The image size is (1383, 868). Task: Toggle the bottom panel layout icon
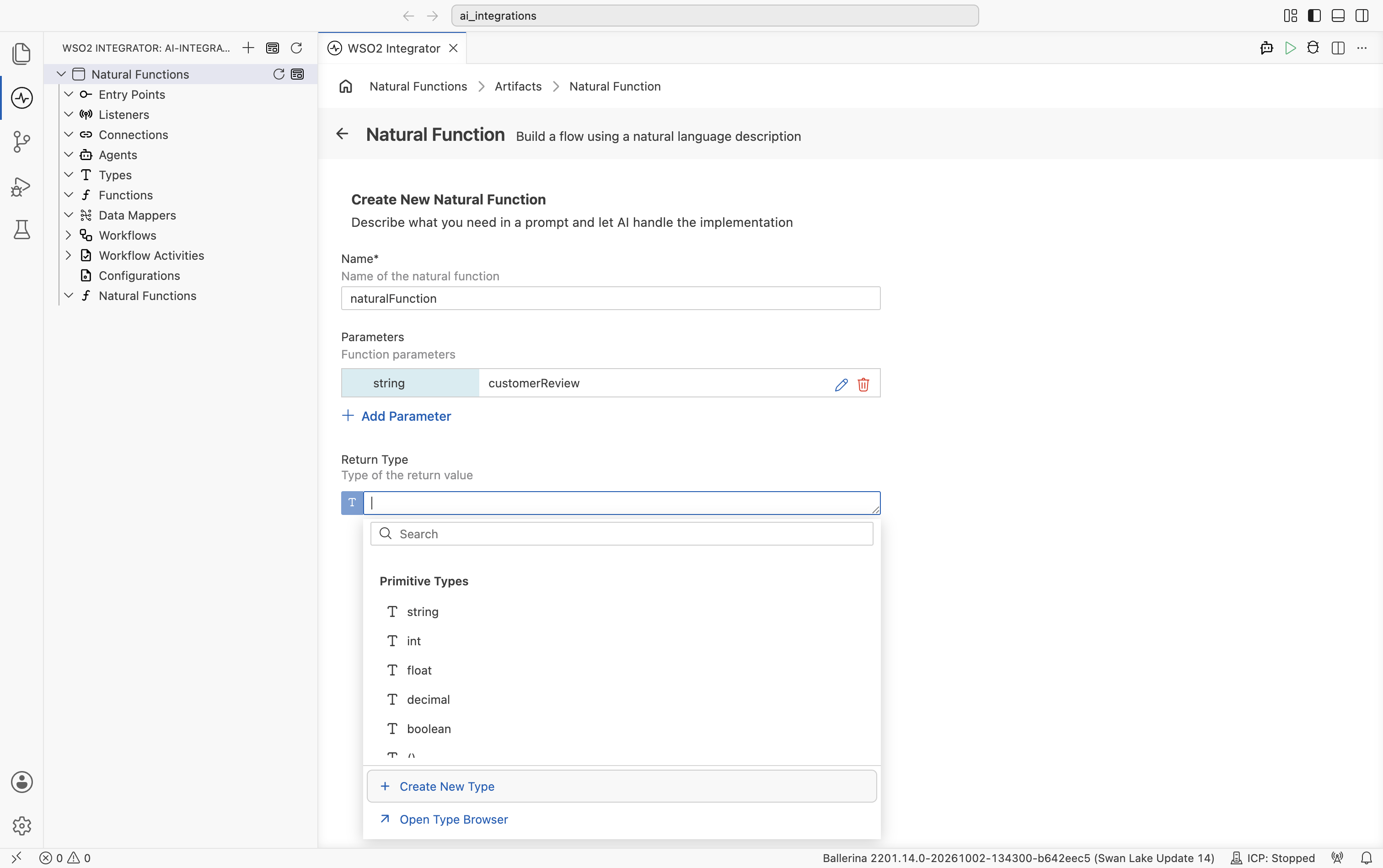[1338, 16]
